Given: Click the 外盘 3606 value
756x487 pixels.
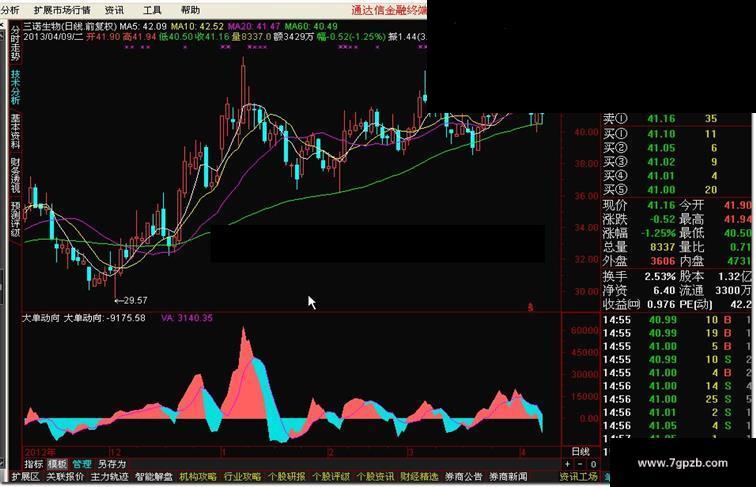Looking at the screenshot, I should (662, 261).
